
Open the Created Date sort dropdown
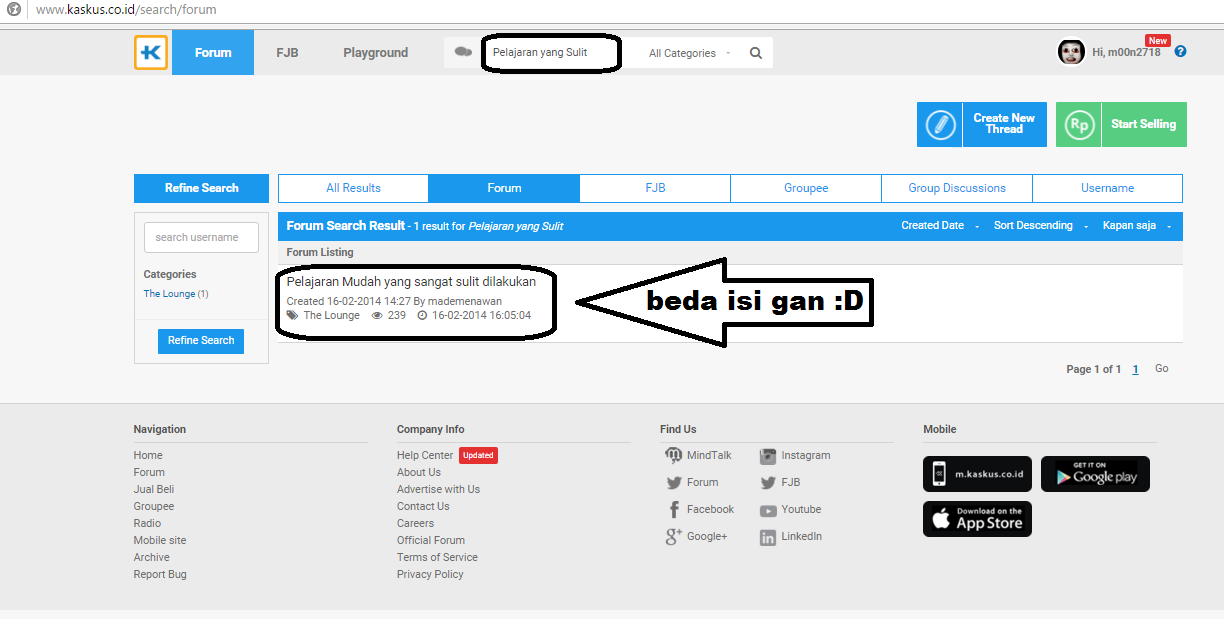(x=940, y=226)
